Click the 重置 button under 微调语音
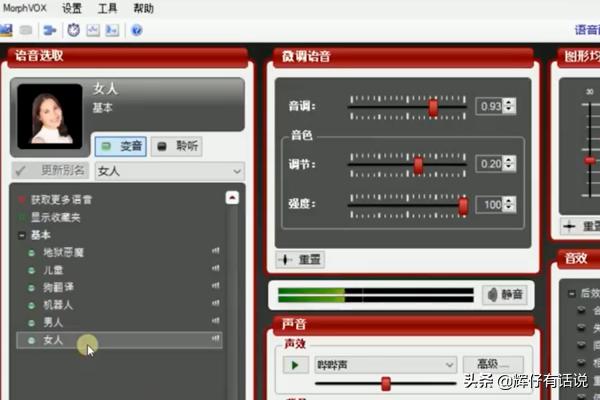600x400 pixels. coord(300,260)
